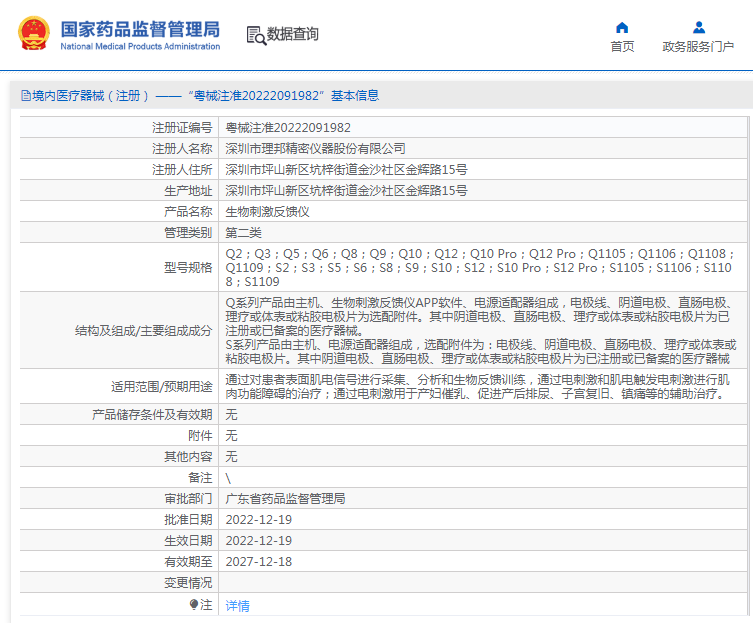Screen dimensions: 753x623
Task: Click the 管理类别 row label
Action: [x=188, y=233]
